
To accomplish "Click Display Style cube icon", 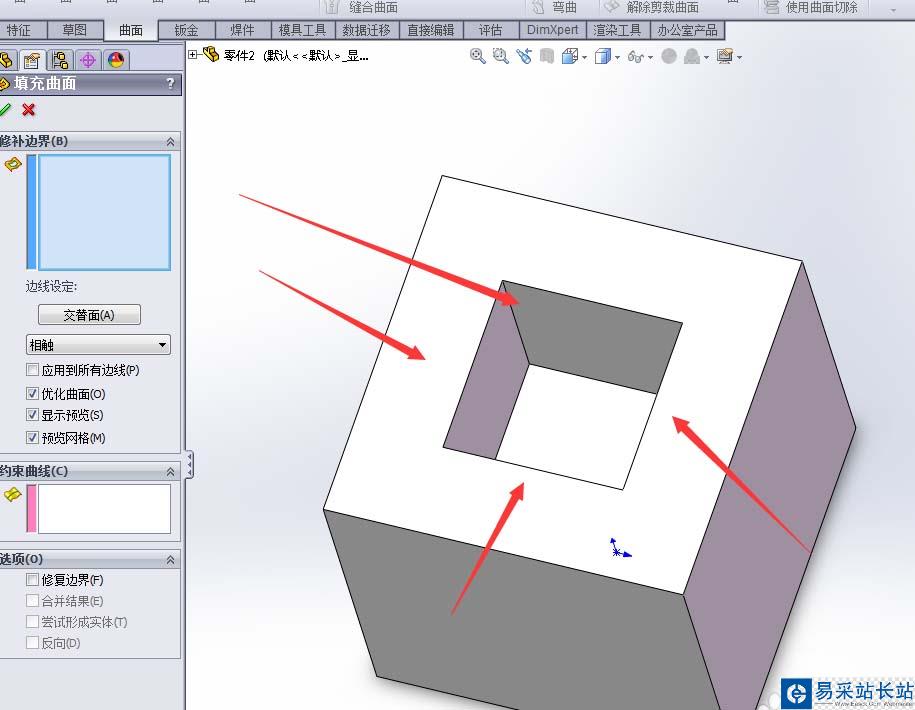I will [x=602, y=56].
